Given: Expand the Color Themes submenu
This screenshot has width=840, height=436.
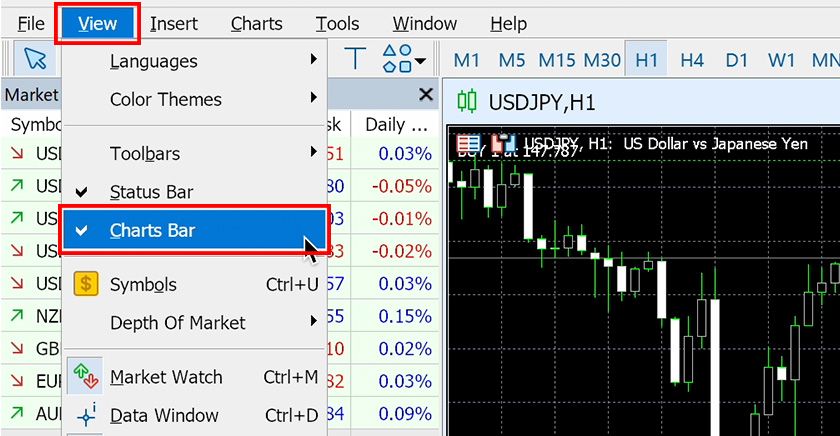Looking at the screenshot, I should coord(165,99).
